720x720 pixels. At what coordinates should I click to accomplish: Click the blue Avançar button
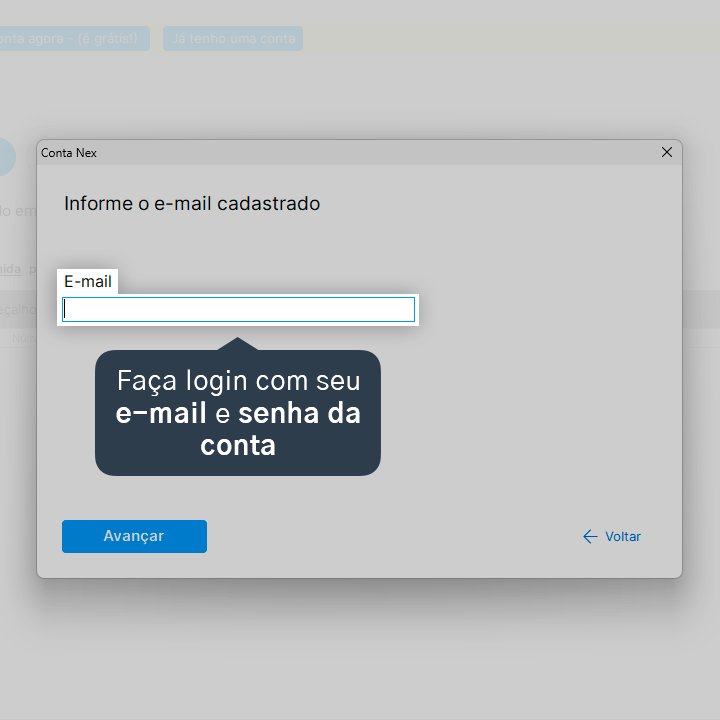coord(134,536)
